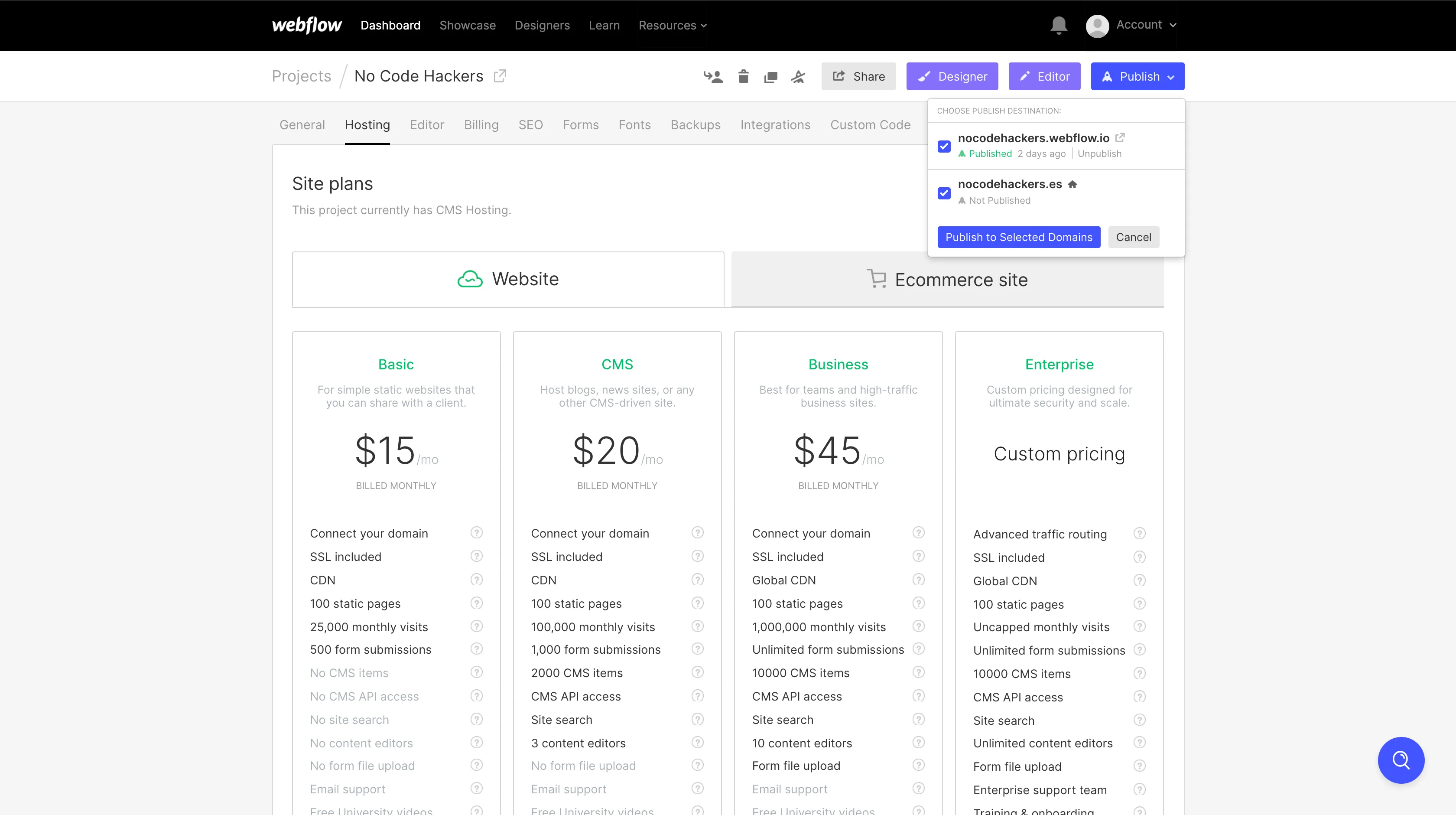The height and width of the screenshot is (815, 1456).
Task: Expand the Resources dropdown menu
Action: [672, 26]
